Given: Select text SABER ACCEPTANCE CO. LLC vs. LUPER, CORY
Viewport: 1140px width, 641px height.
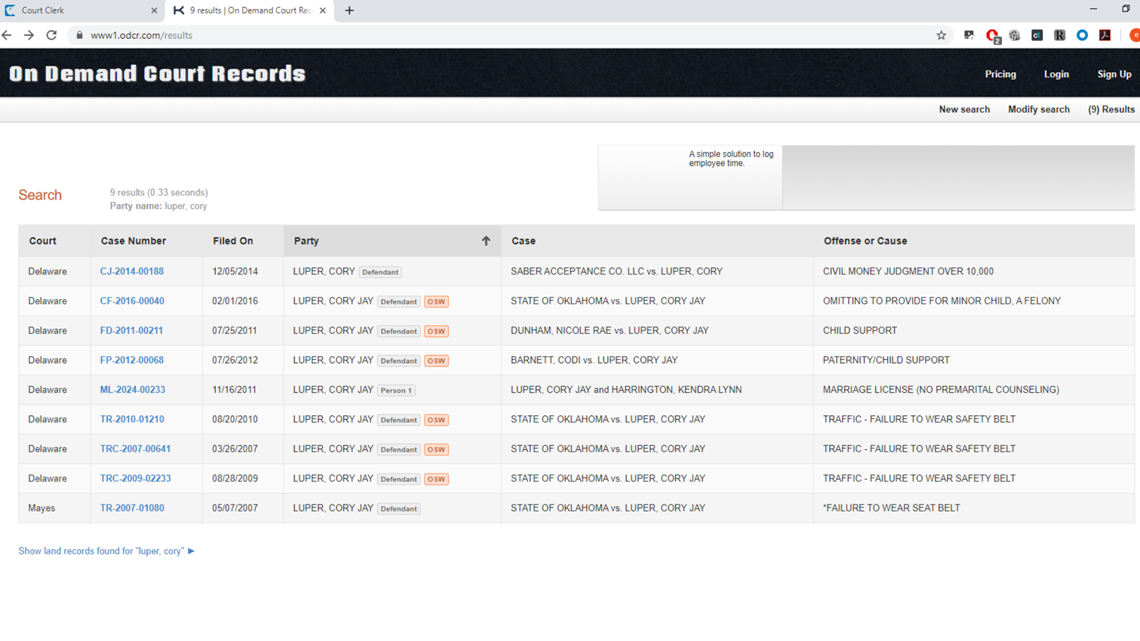Looking at the screenshot, I should 617,271.
